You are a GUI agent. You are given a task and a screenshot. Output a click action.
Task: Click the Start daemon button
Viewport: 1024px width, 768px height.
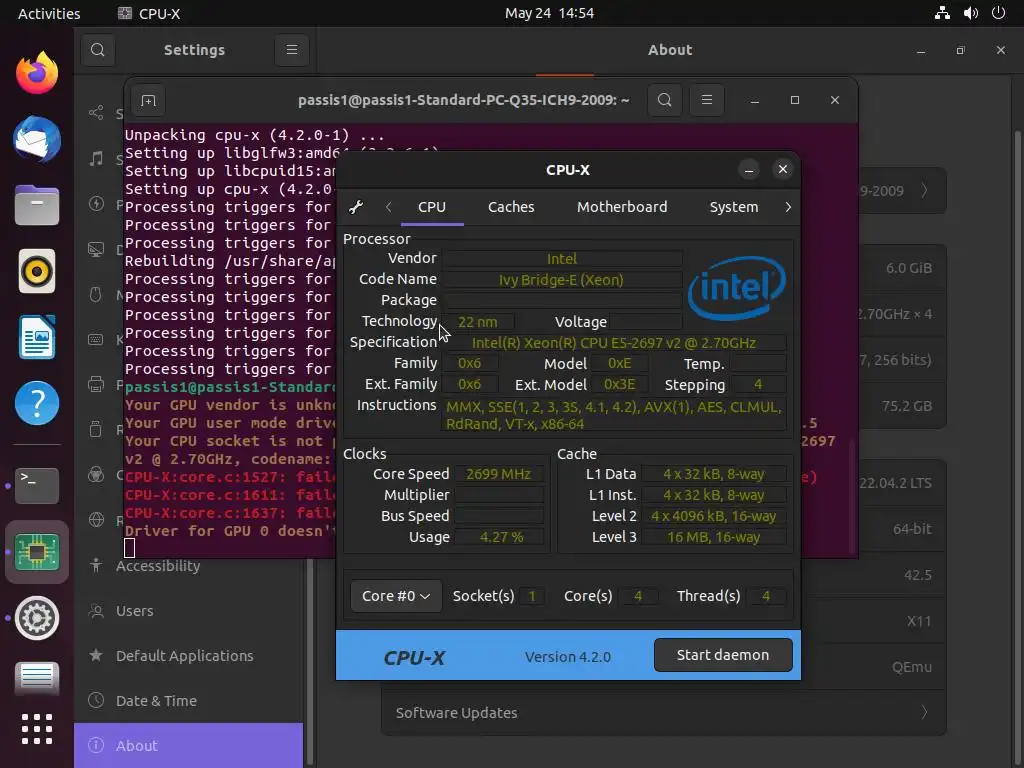point(723,655)
